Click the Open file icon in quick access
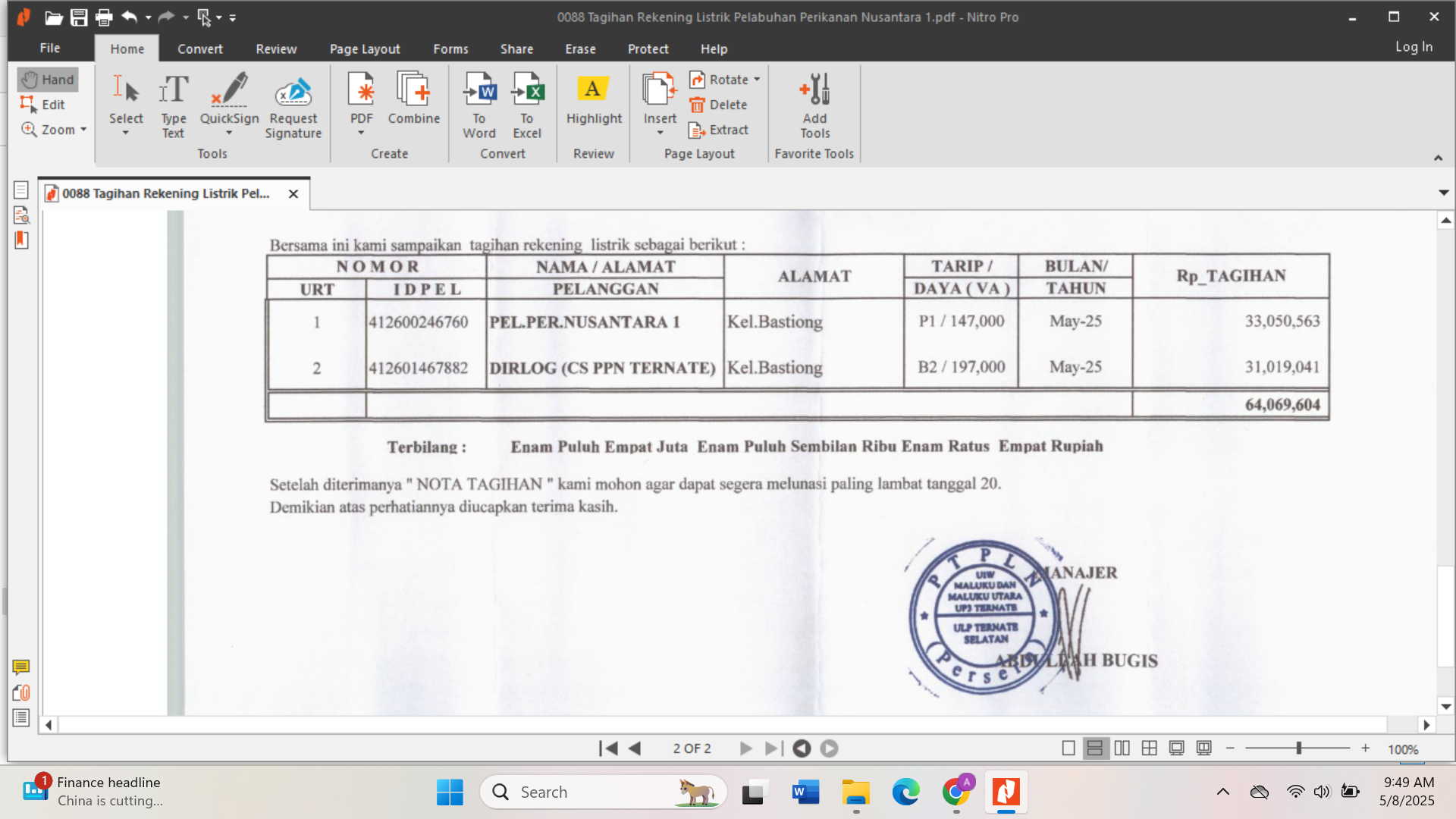This screenshot has height=819, width=1456. point(53,17)
